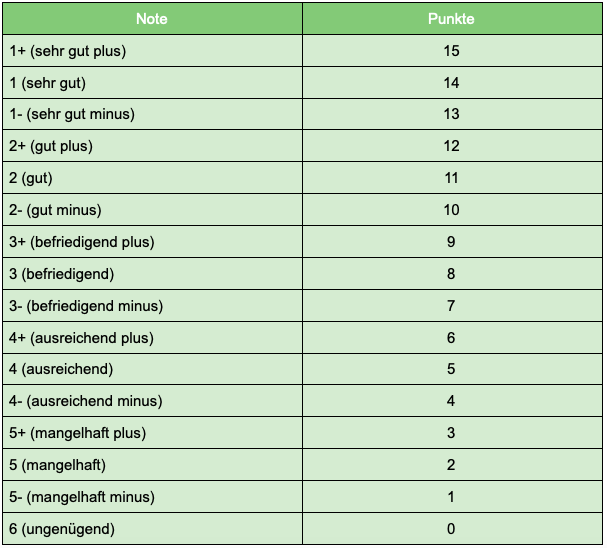607x548 pixels.
Task: Select the '3 (befriedigend)' cell
Action: (153, 274)
